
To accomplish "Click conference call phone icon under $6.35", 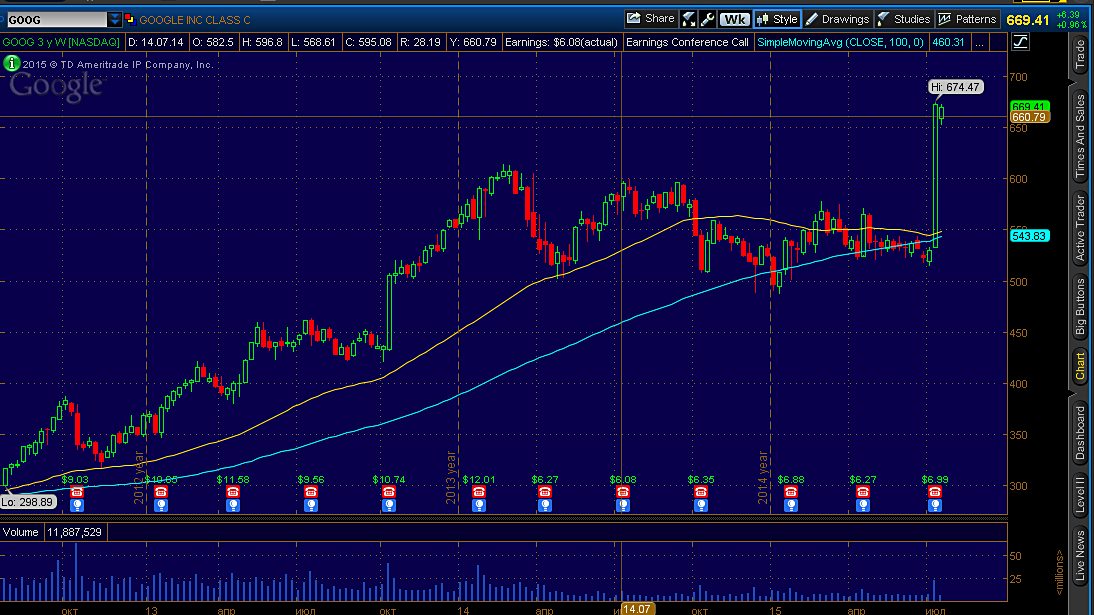I will pos(700,492).
